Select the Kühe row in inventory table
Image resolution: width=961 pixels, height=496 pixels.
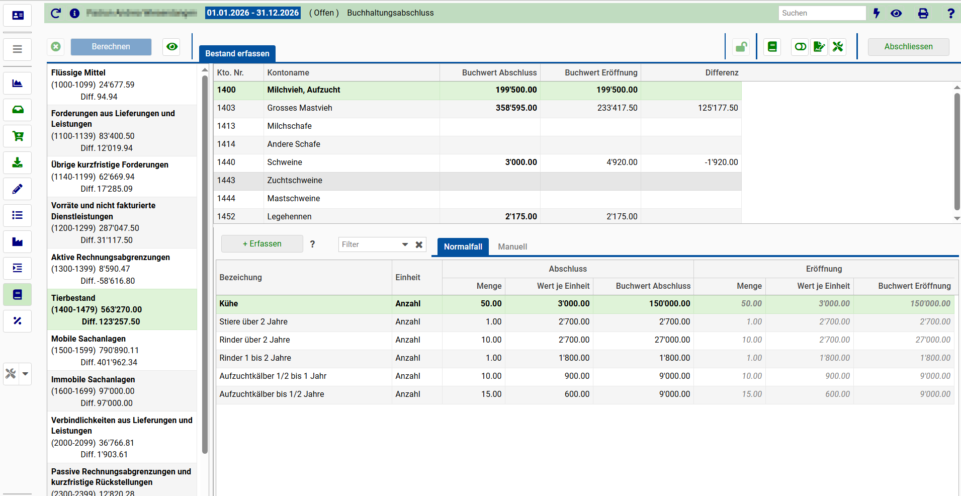586,303
